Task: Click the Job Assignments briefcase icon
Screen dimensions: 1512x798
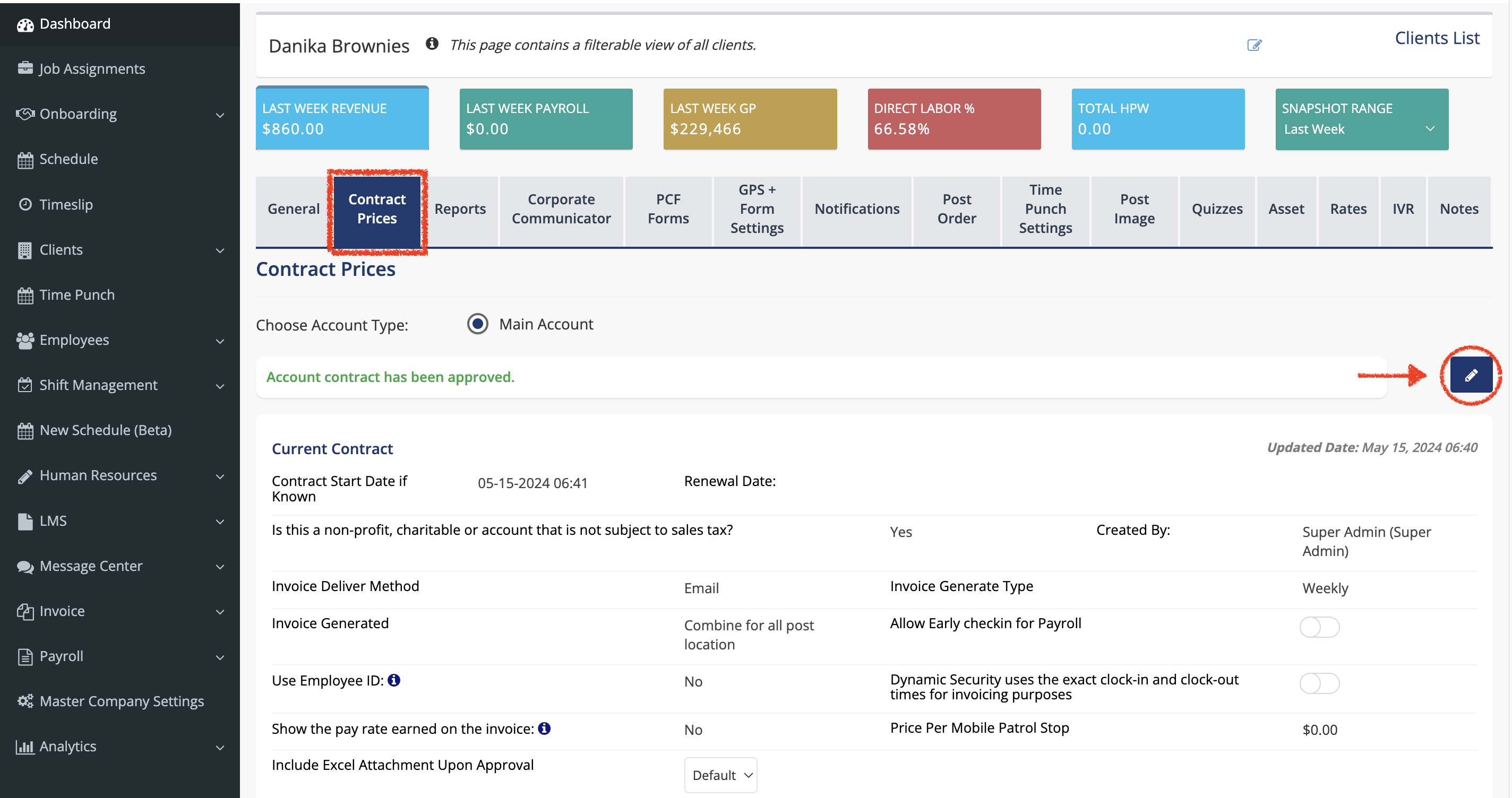Action: 25,68
